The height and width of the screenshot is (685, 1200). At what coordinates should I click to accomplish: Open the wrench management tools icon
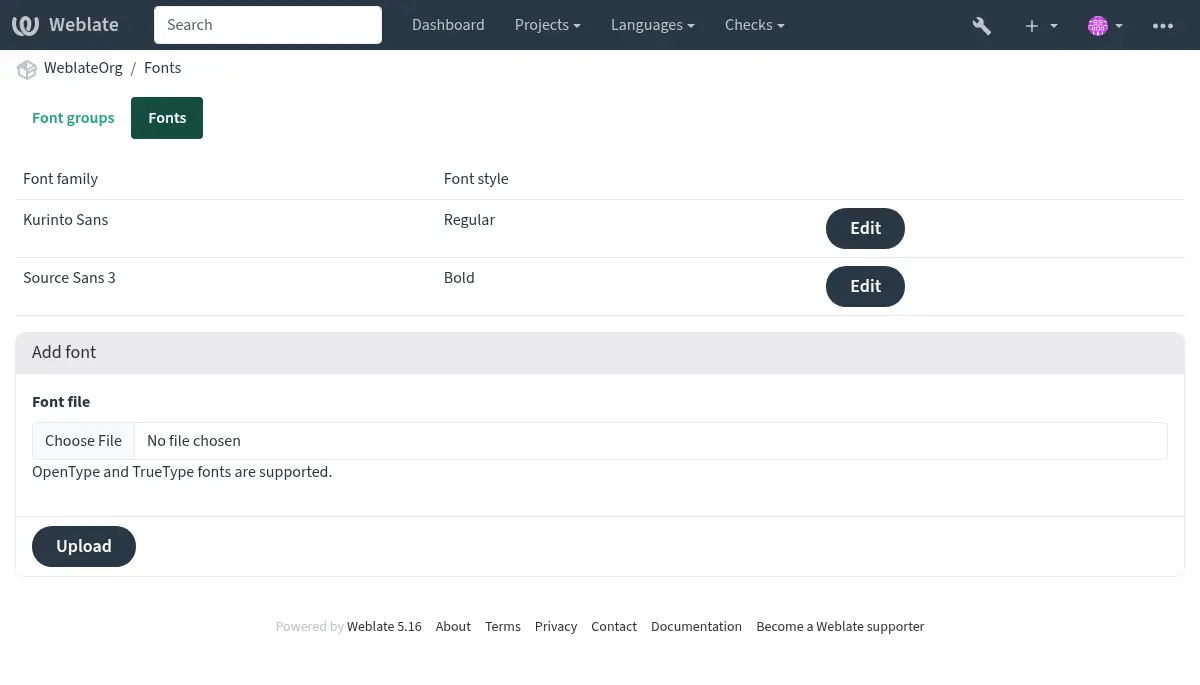981,25
